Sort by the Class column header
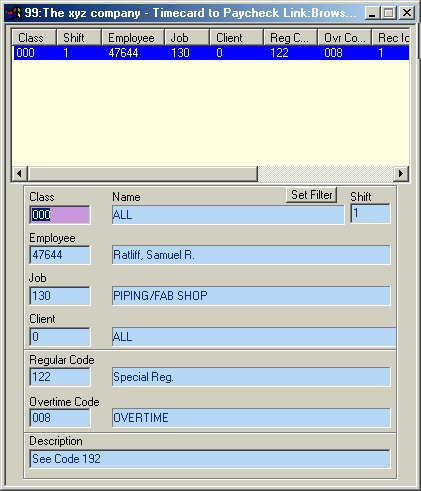 (34, 38)
